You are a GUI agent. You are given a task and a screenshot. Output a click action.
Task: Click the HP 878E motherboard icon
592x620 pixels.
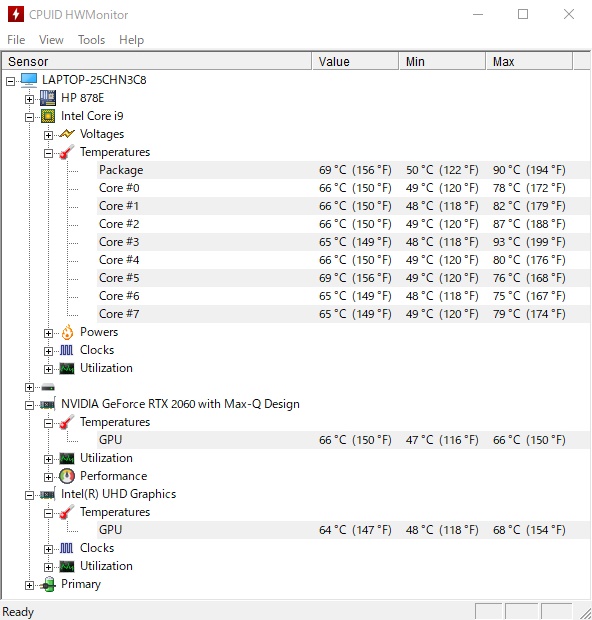[x=48, y=98]
